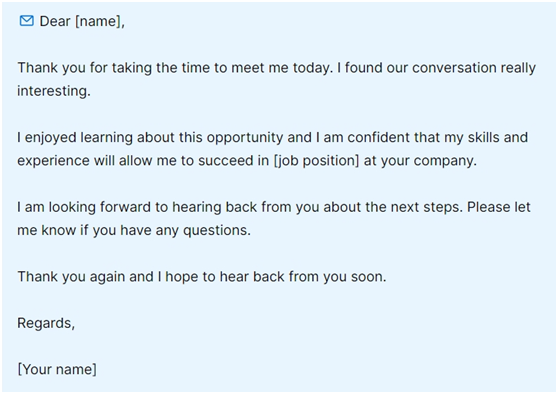The width and height of the screenshot is (558, 394).
Task: Click the [name] placeholder in greeting
Action: pyautogui.click(x=100, y=21)
